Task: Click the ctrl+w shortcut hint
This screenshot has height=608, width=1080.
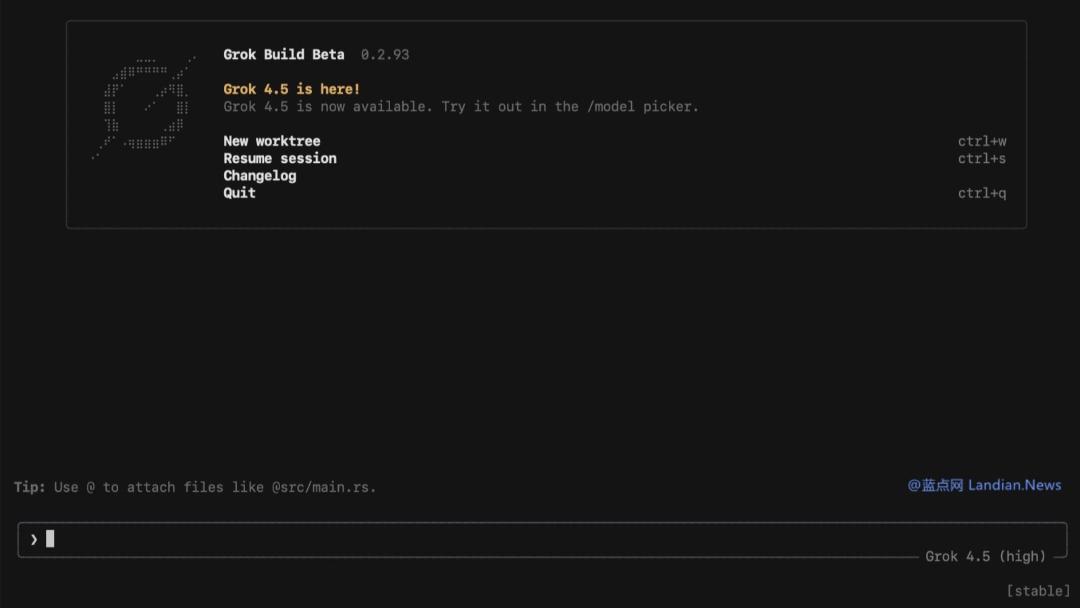Action: point(982,141)
